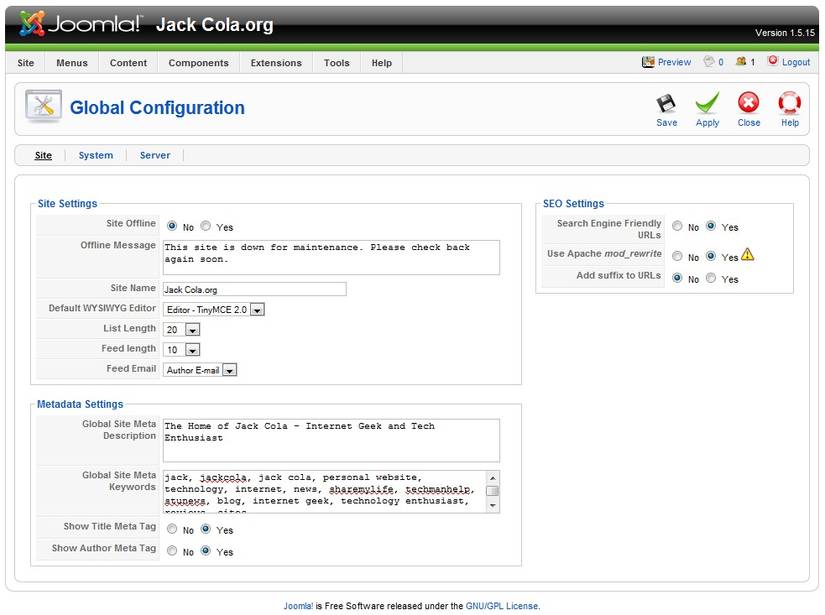Open the Help menu in the menu bar
Viewport: 825px width, 615px height.
381,63
